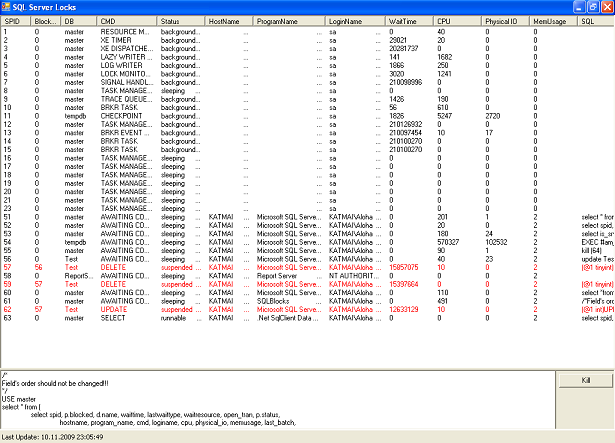Click CPU value 5247
The image size is (615, 443).
click(445, 116)
